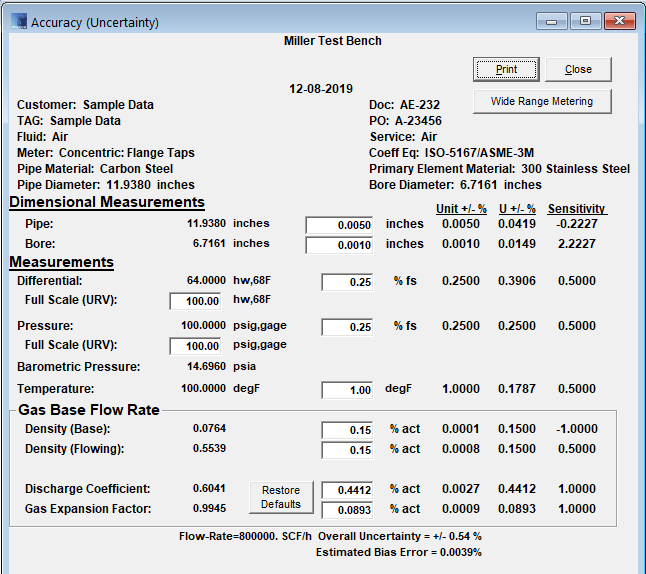Edit the Differential % fs accuracy field
This screenshot has height=574, width=646.
tap(349, 283)
